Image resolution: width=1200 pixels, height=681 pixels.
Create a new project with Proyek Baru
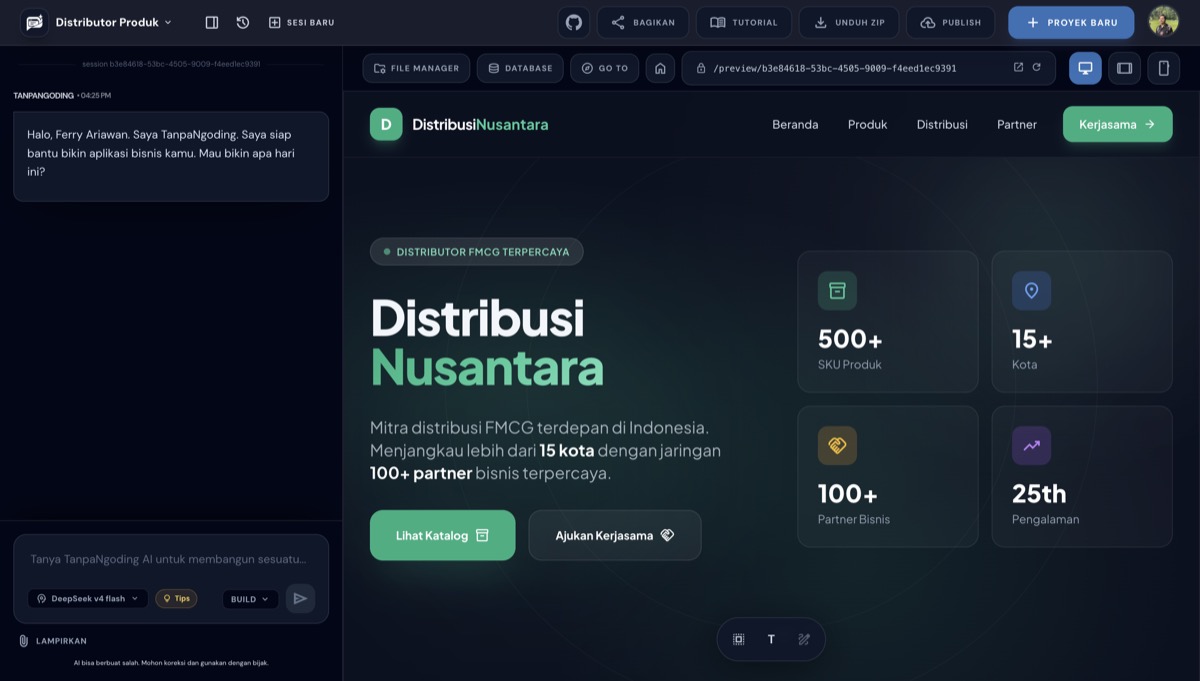1071,22
